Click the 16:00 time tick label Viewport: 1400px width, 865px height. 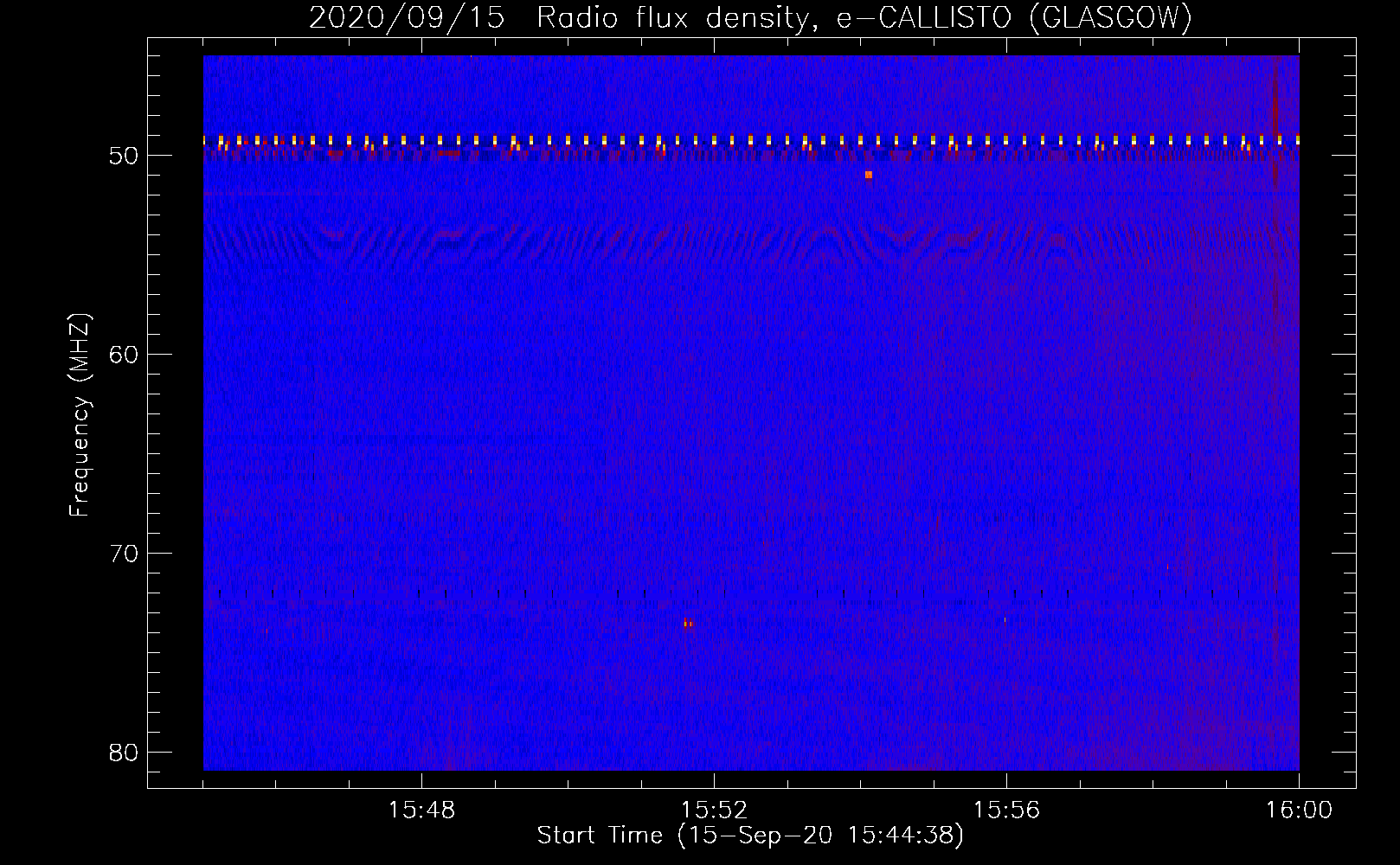pos(1299,811)
